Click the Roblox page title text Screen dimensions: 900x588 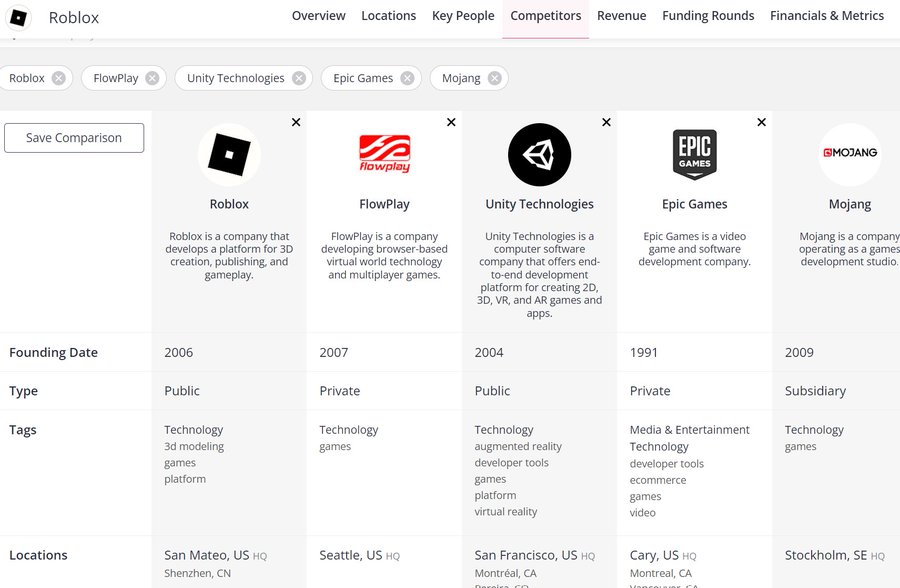[x=74, y=18]
